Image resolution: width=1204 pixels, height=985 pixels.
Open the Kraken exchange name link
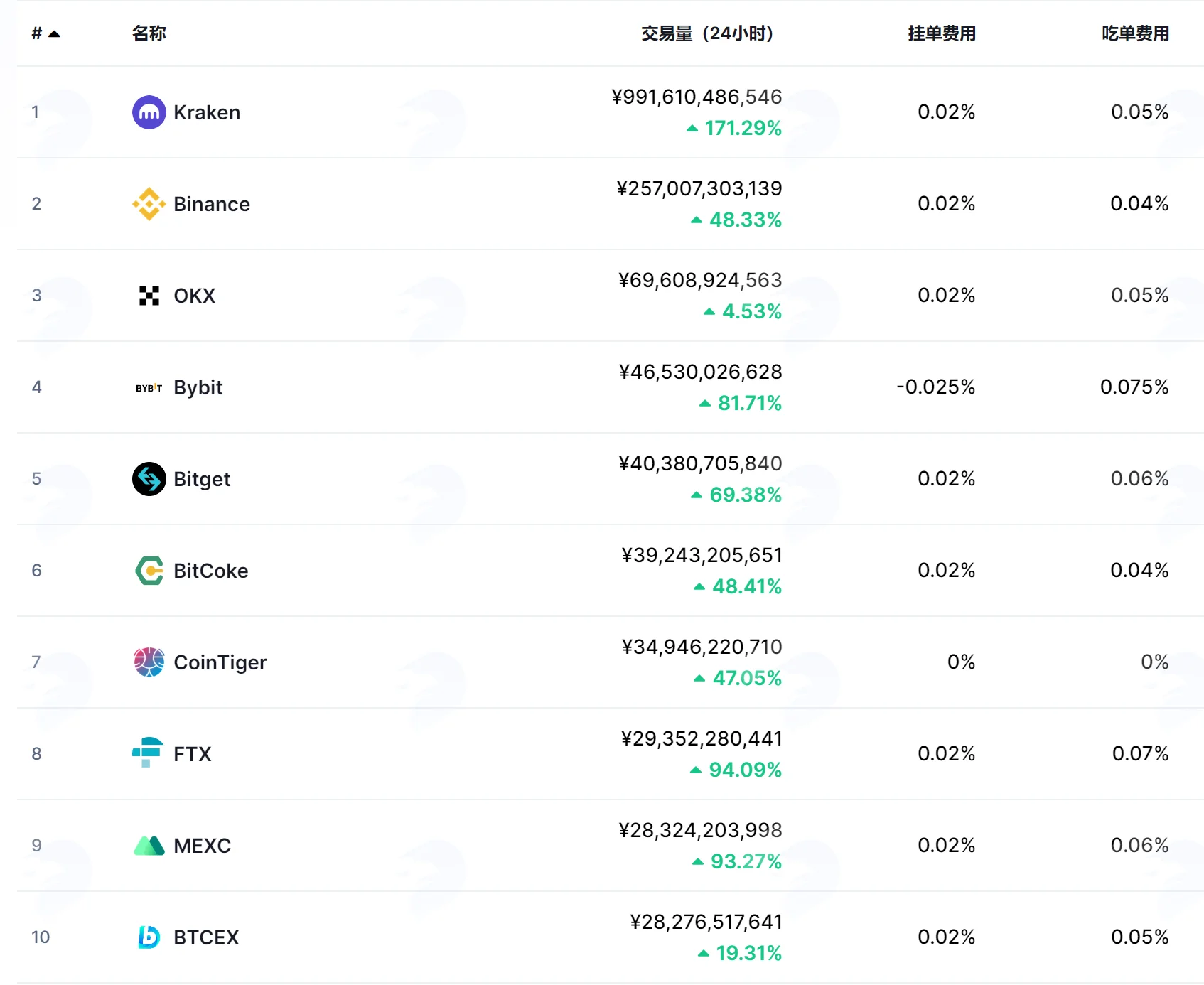point(207,112)
